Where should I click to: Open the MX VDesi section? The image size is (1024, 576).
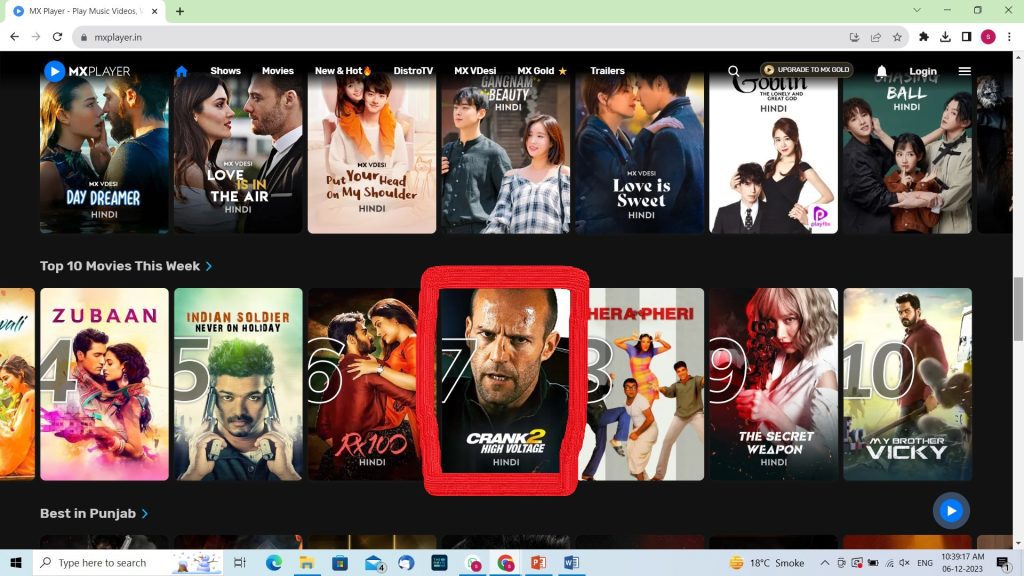(x=475, y=71)
